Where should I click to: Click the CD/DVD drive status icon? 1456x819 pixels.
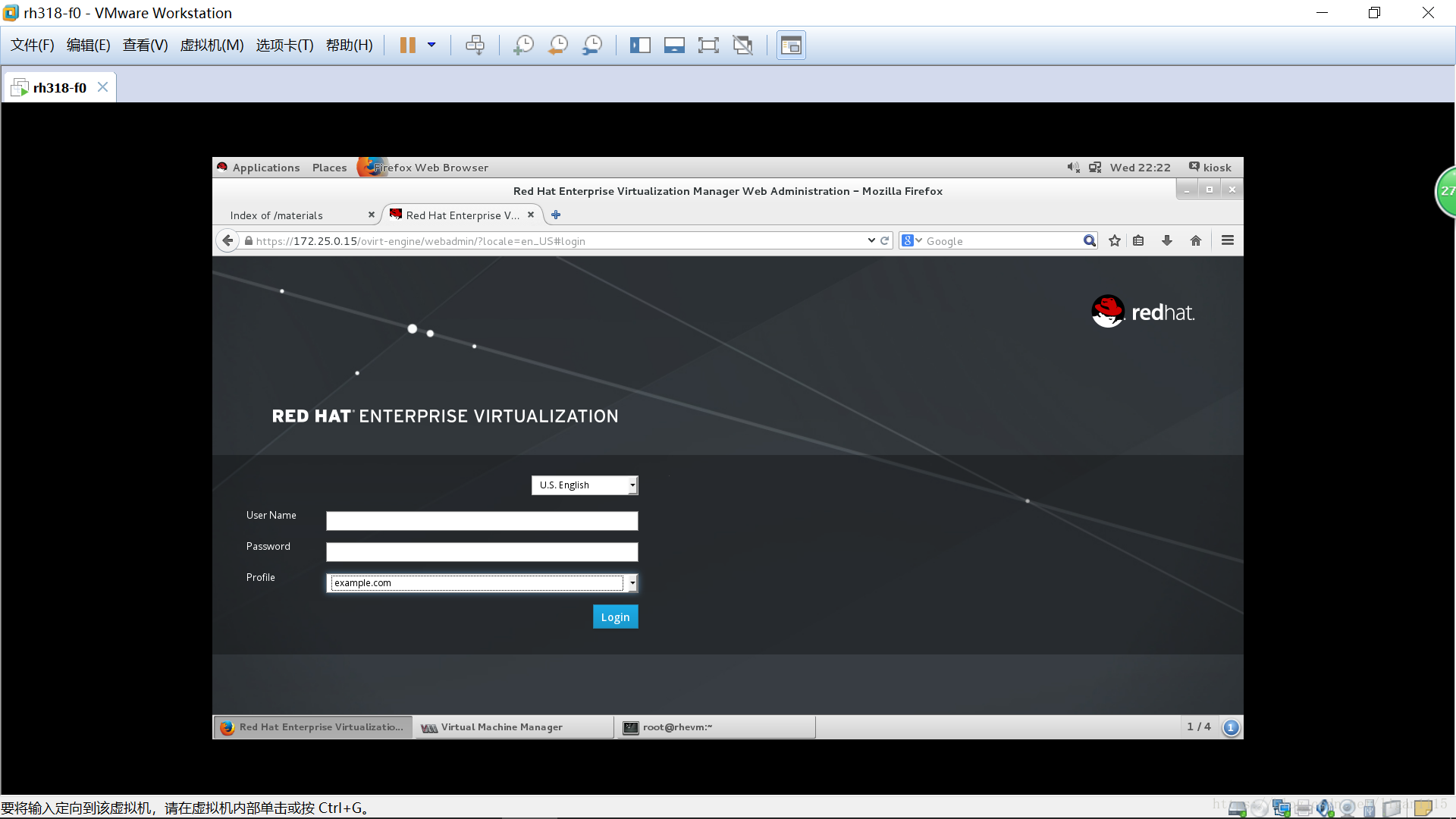click(x=1260, y=808)
